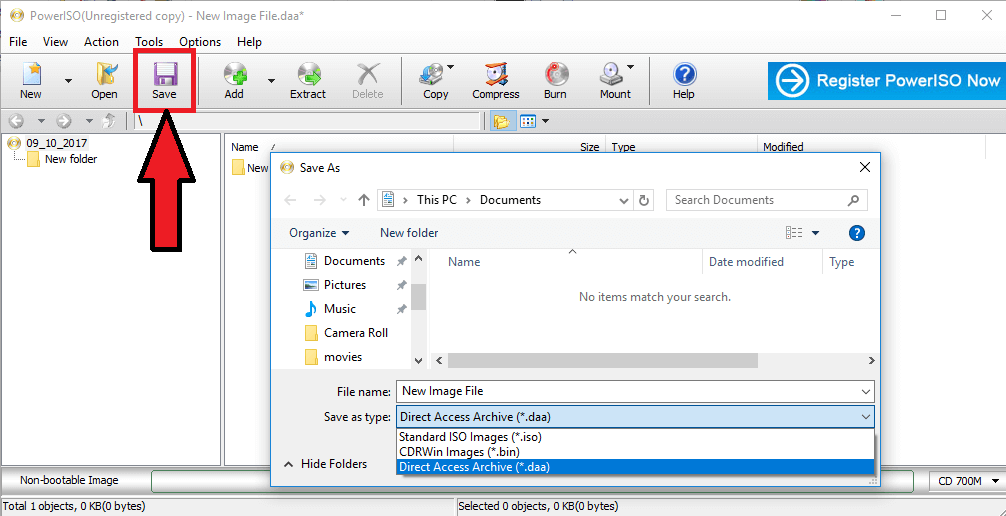
Task: Sort by the Modified column header
Action: (x=783, y=147)
